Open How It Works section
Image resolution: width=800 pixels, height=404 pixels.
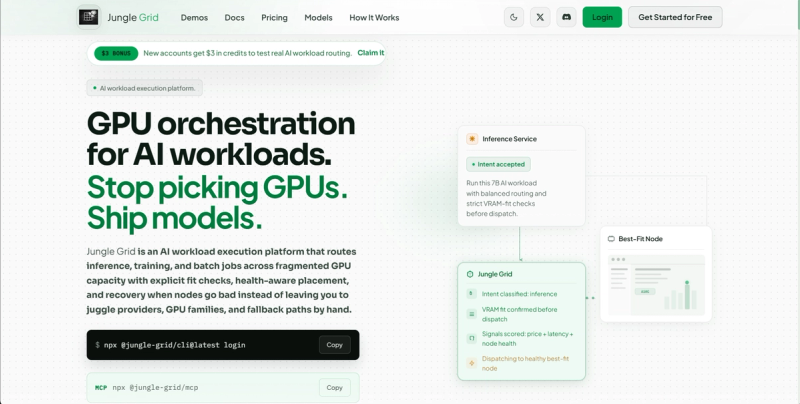pos(374,17)
